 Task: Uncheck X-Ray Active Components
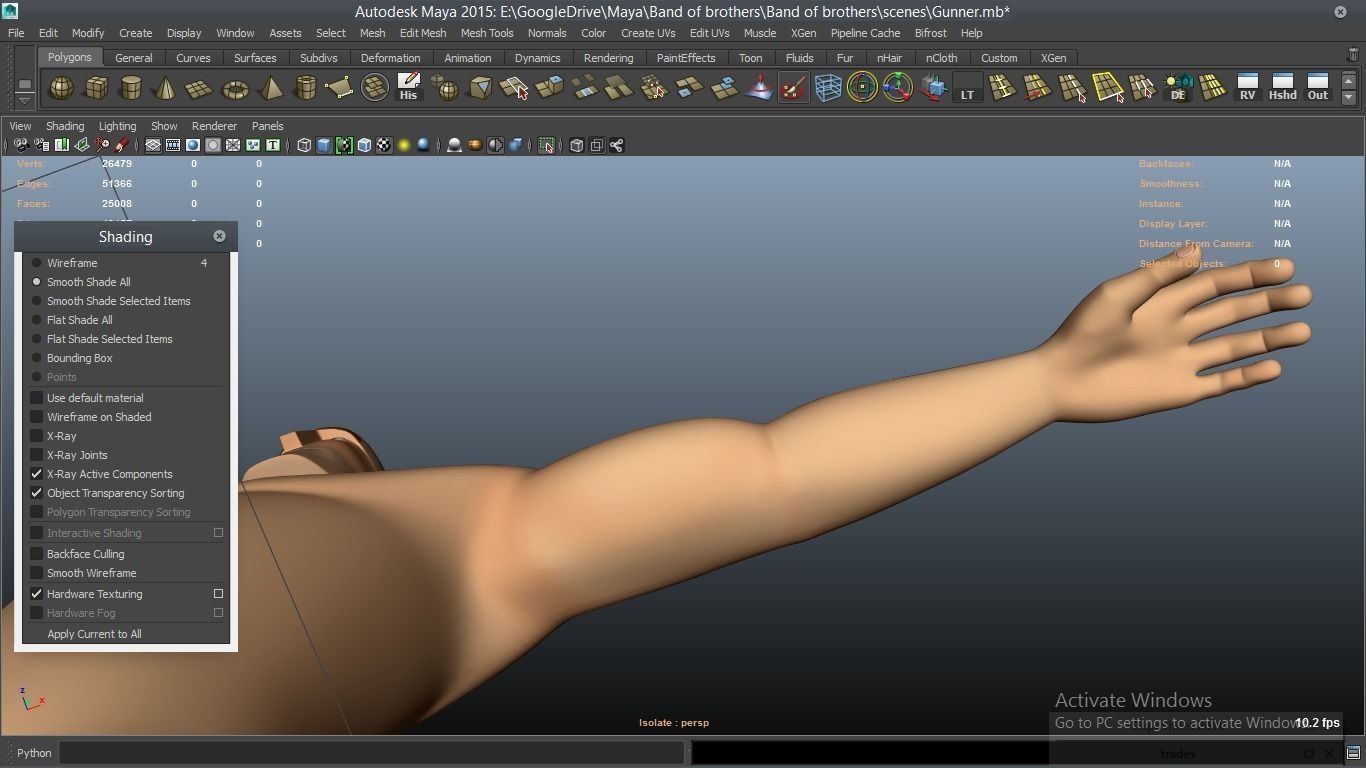pyautogui.click(x=37, y=474)
